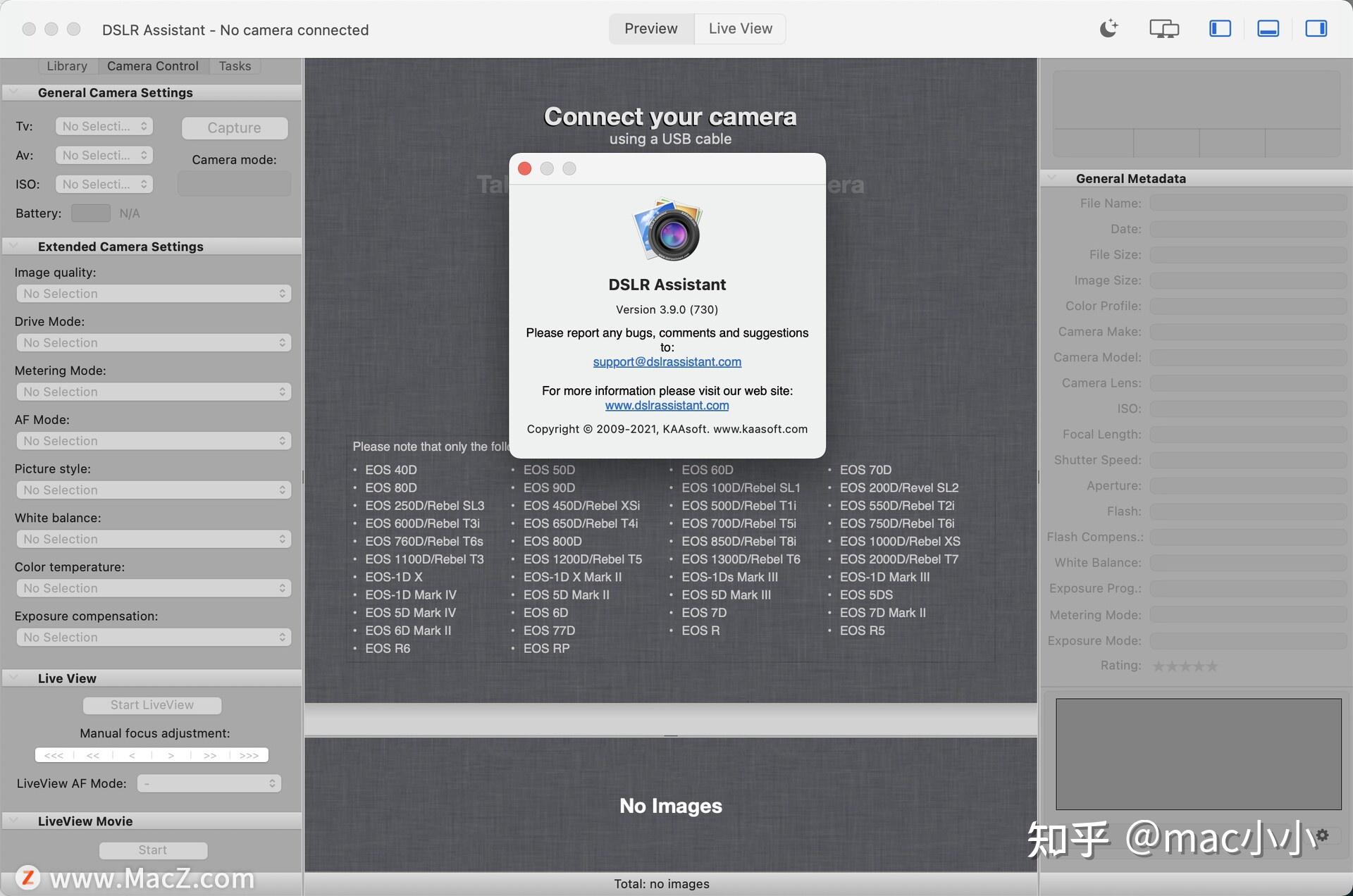Open Av aperture dropdown
The width and height of the screenshot is (1353, 896).
[x=104, y=155]
